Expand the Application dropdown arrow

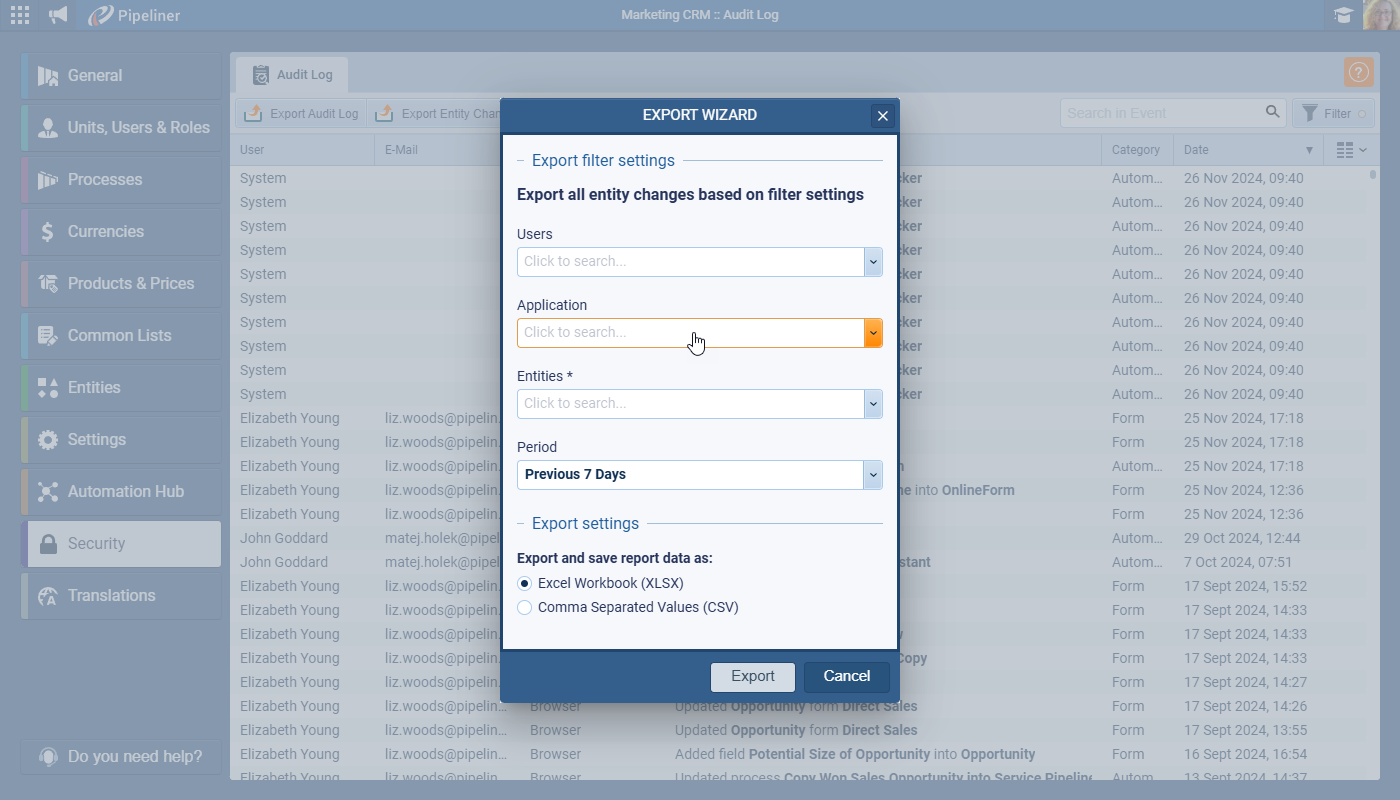click(x=873, y=333)
